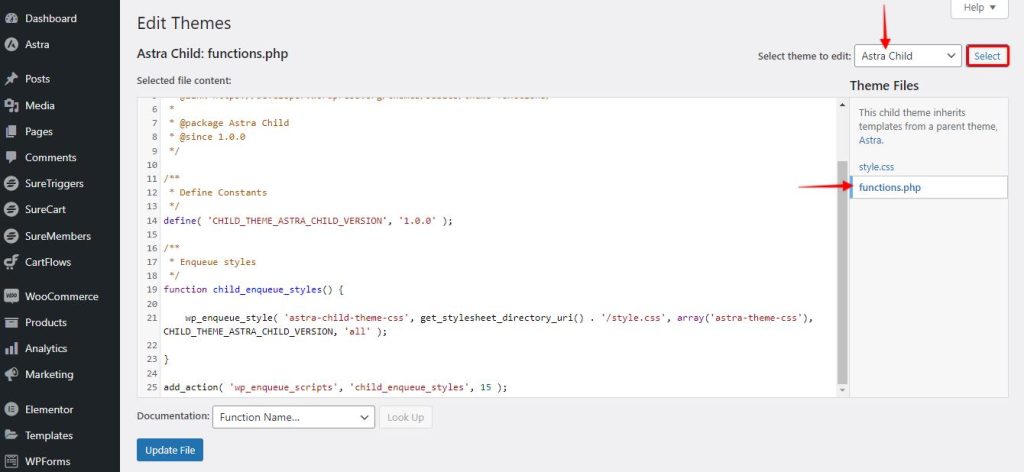Click the define CHILD_THEME_ASTRA_CHILD_VERSION code line
Screen dimensions: 1024x472
(x=308, y=221)
